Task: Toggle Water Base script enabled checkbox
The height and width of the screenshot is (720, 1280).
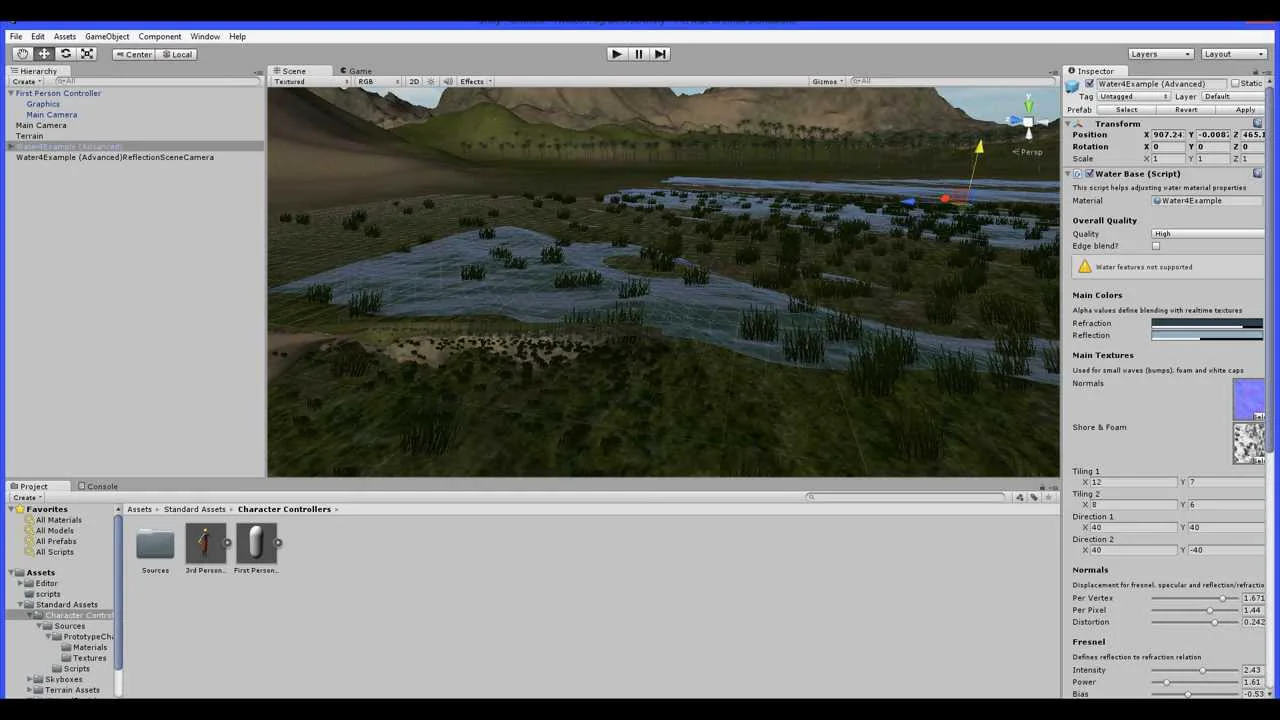Action: (1088, 174)
